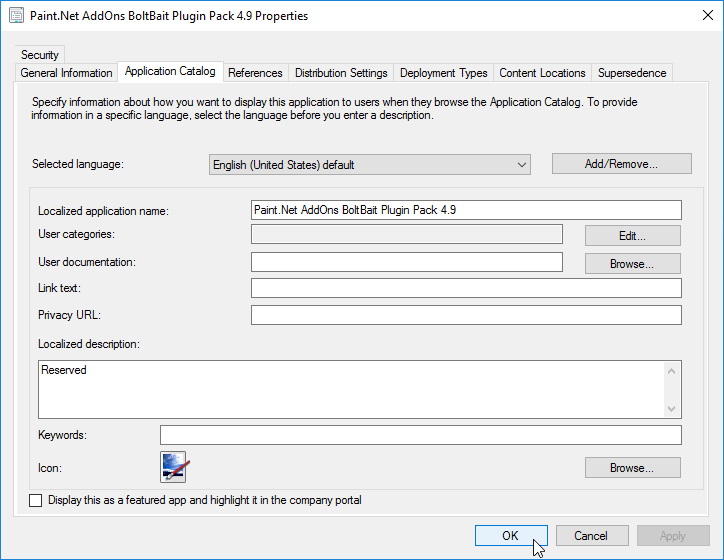Open the General Information tab
Image resolution: width=724 pixels, height=560 pixels.
[x=67, y=73]
